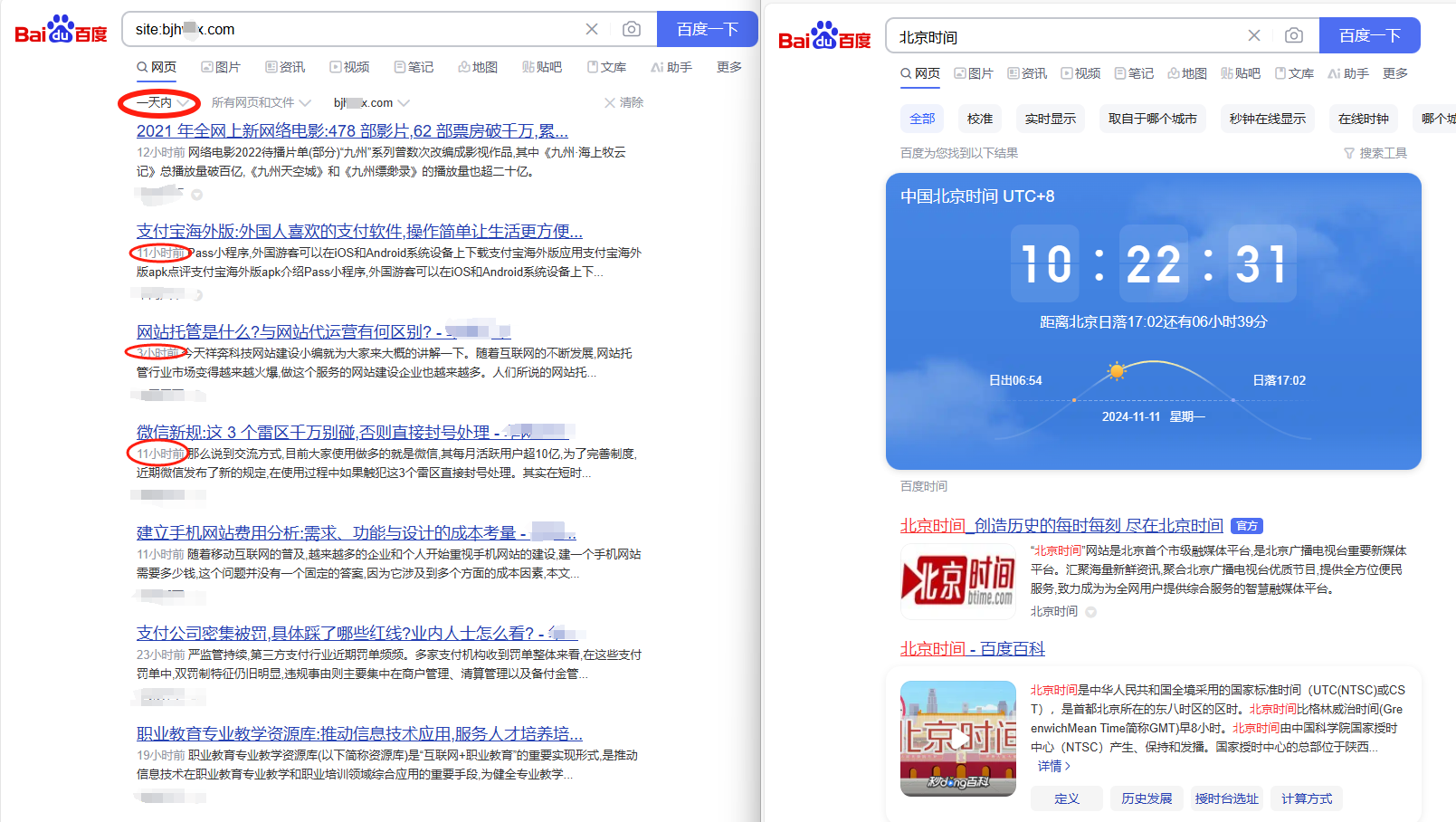Screen dimensions: 1456x822
Task: Open 所有网页和文件 filter dropdown
Action: click(261, 102)
